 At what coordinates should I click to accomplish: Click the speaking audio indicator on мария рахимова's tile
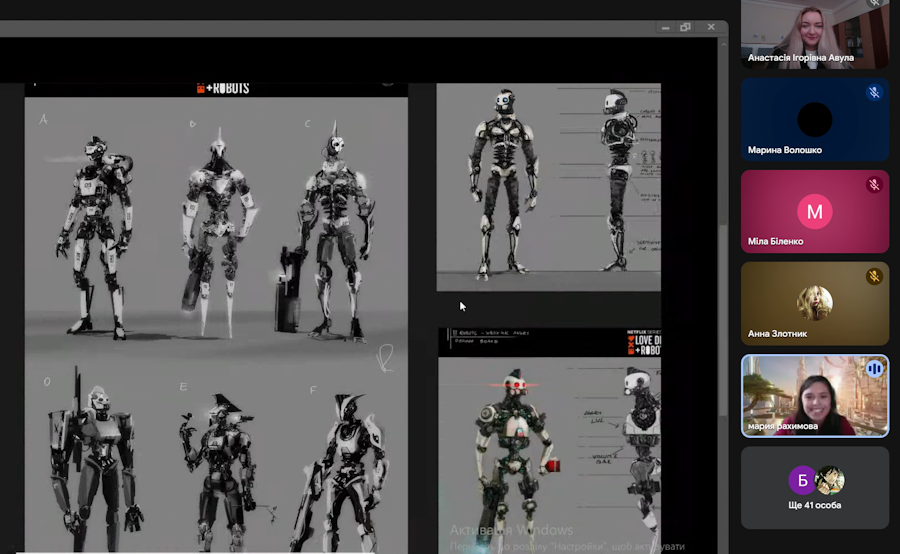click(874, 369)
